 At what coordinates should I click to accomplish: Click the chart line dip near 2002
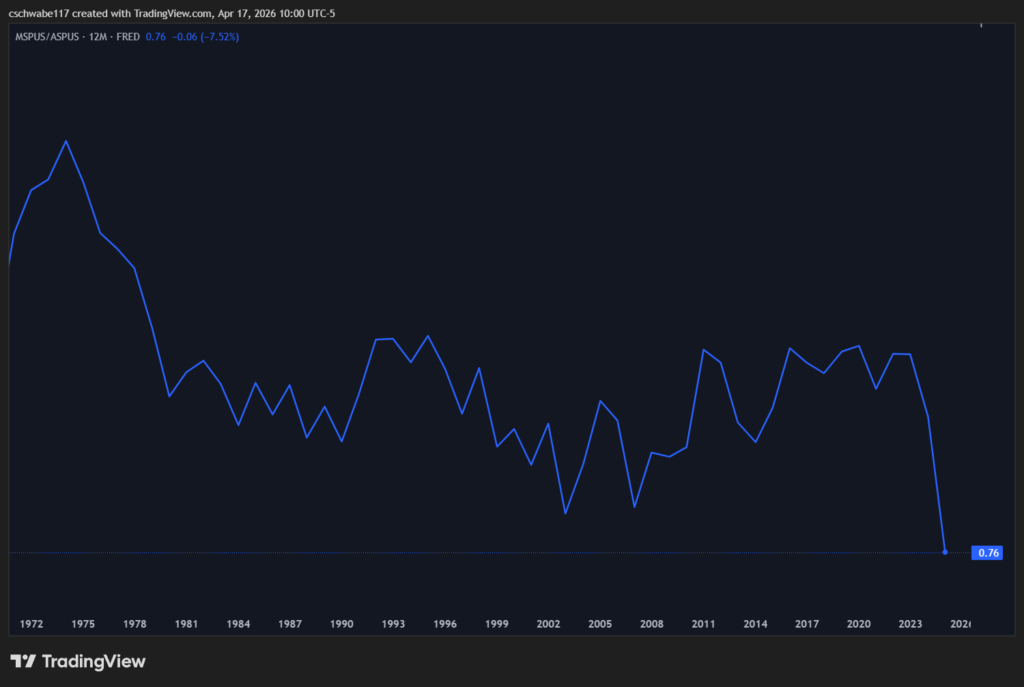tap(566, 512)
